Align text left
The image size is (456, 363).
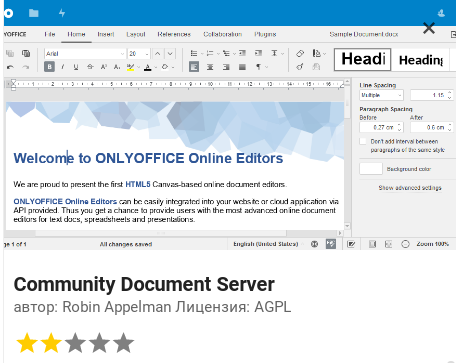[194, 67]
